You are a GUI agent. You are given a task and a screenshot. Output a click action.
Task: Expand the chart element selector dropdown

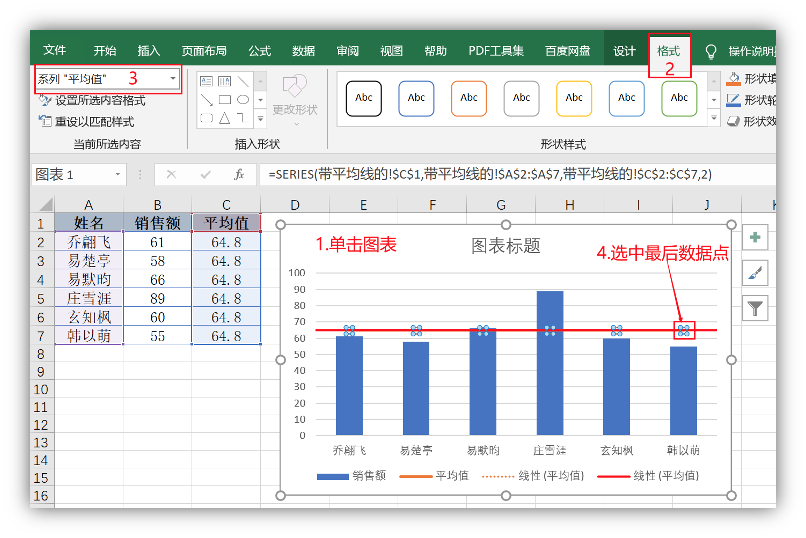(x=173, y=78)
